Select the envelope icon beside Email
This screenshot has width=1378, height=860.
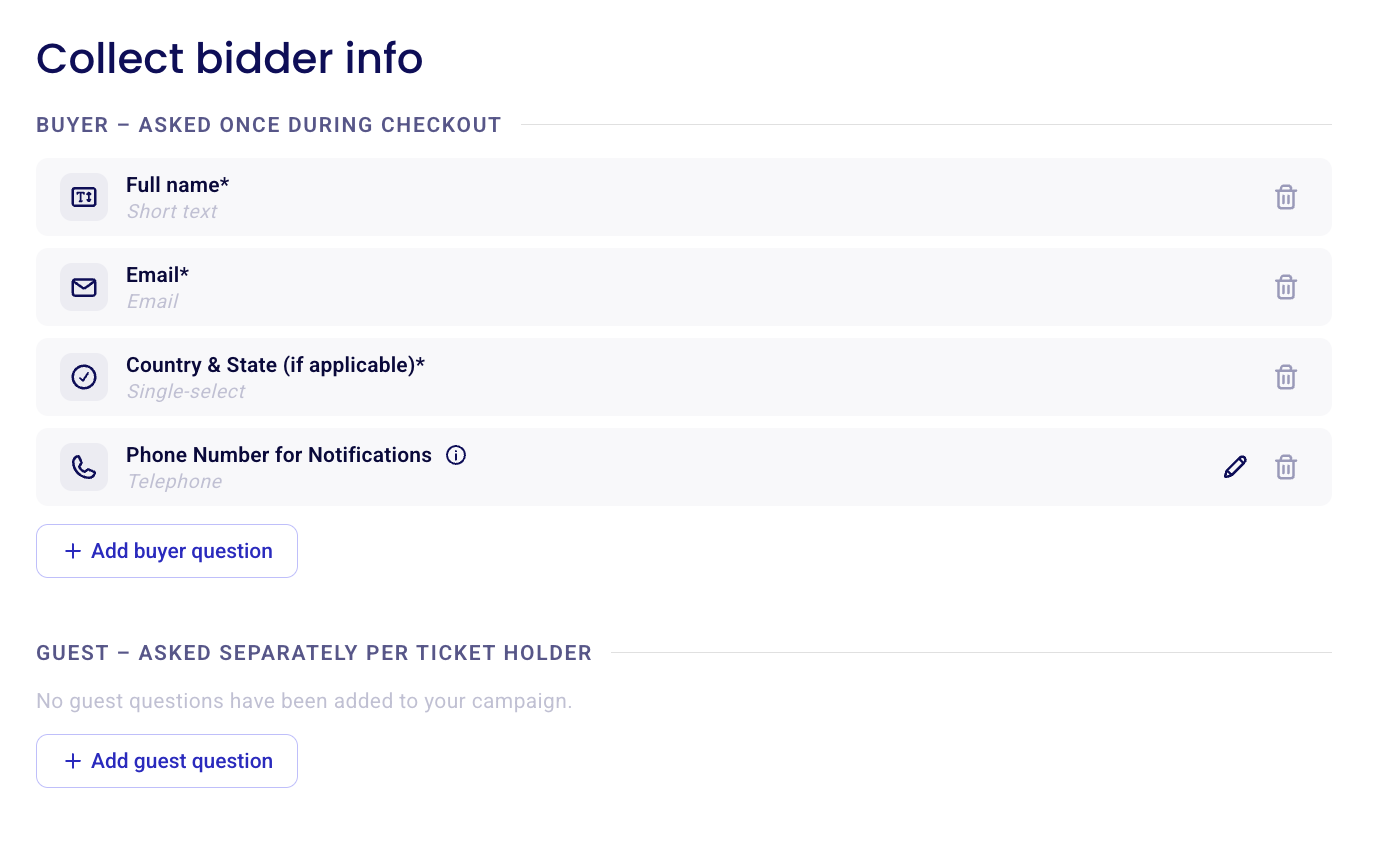[84, 287]
